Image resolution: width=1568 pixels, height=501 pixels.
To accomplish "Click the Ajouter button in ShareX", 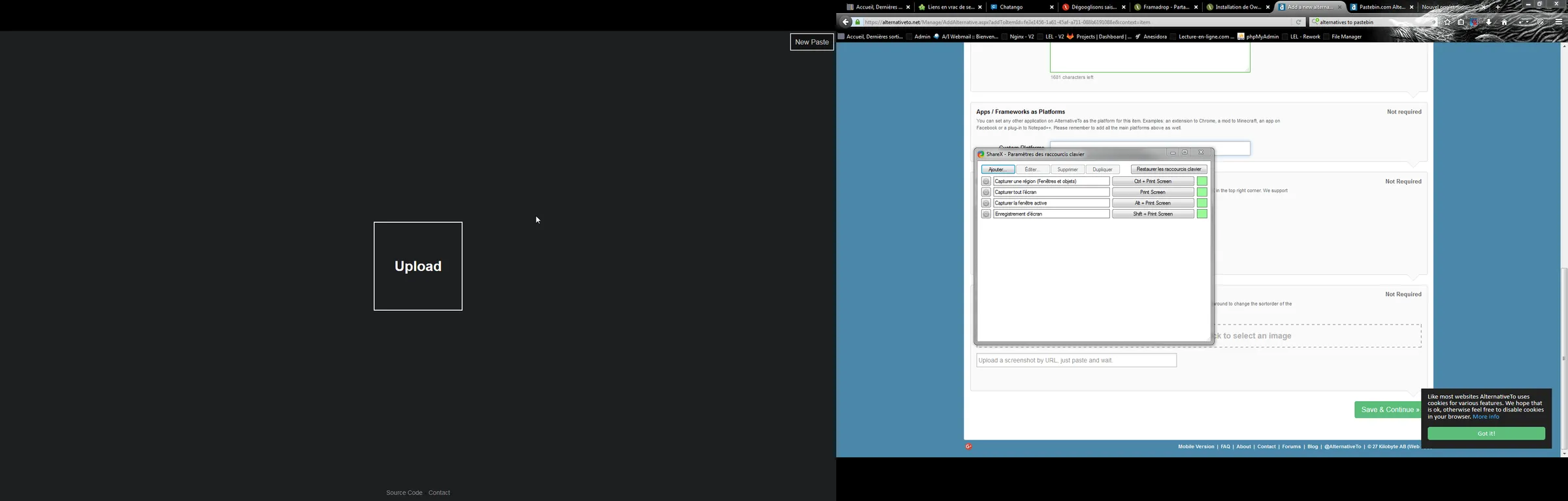I will [x=998, y=170].
